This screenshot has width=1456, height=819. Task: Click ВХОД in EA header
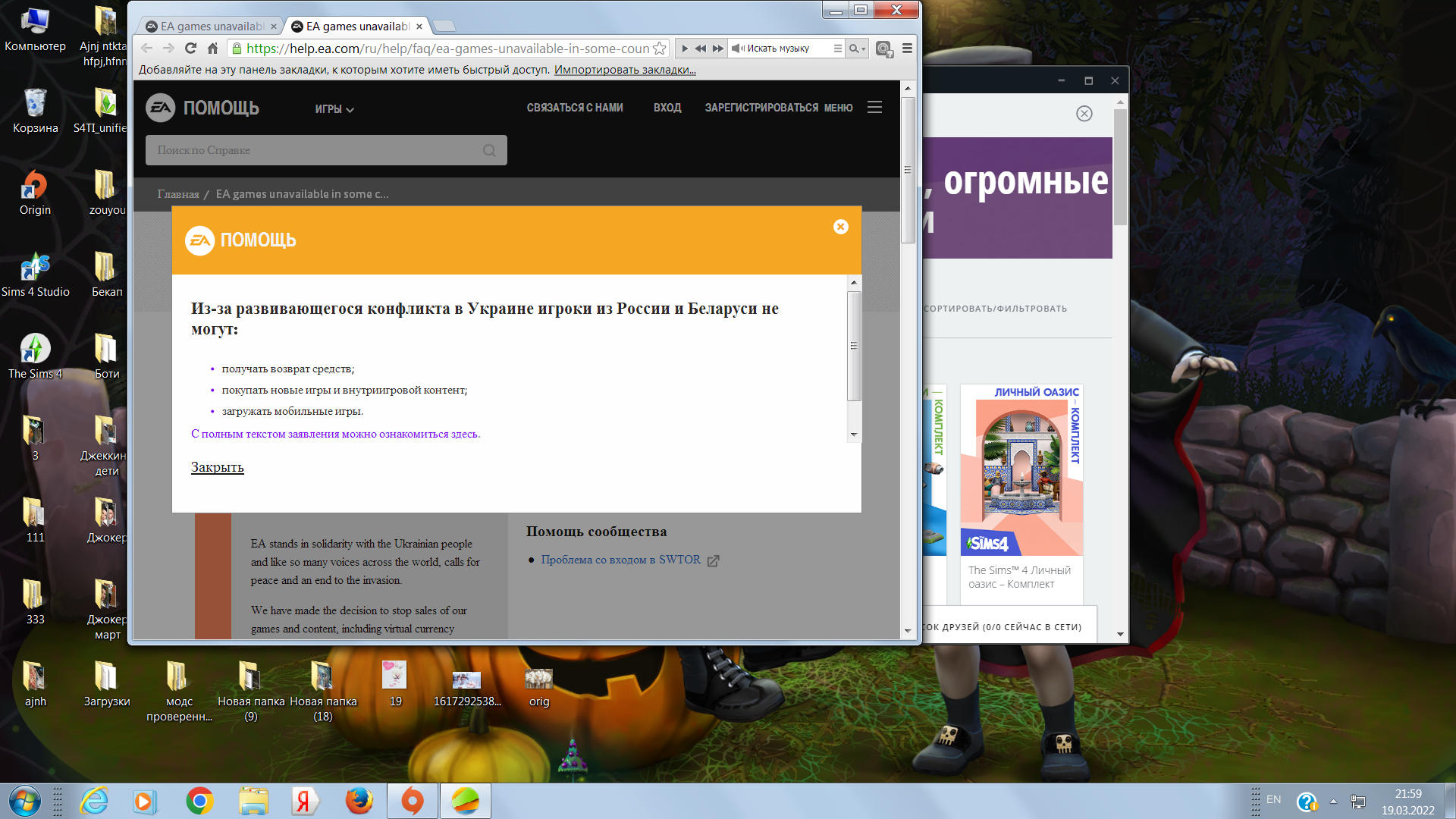coord(667,108)
